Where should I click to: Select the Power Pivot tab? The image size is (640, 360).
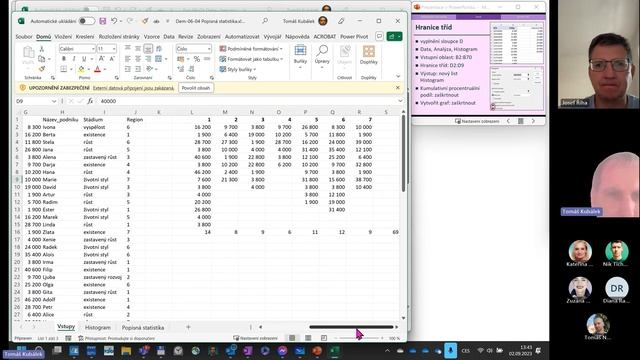[354, 36]
